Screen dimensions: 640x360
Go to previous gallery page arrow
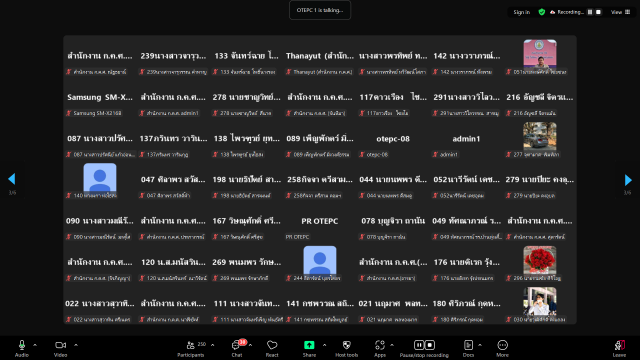click(x=12, y=179)
